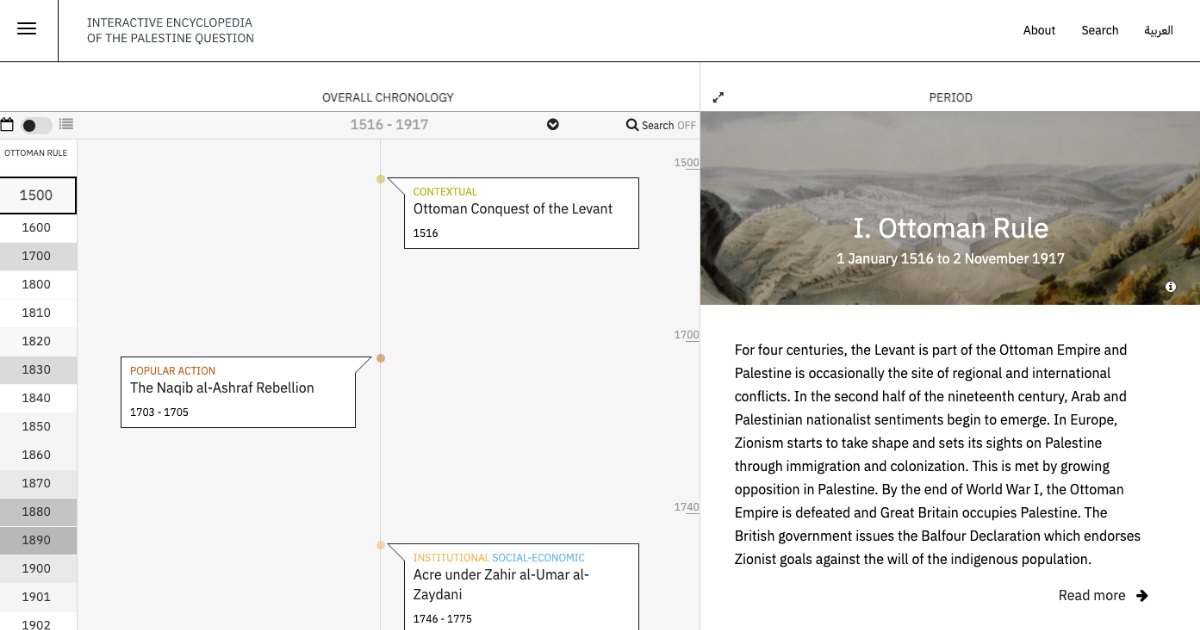
Task: Jump to year 1600
Action: pyautogui.click(x=38, y=227)
